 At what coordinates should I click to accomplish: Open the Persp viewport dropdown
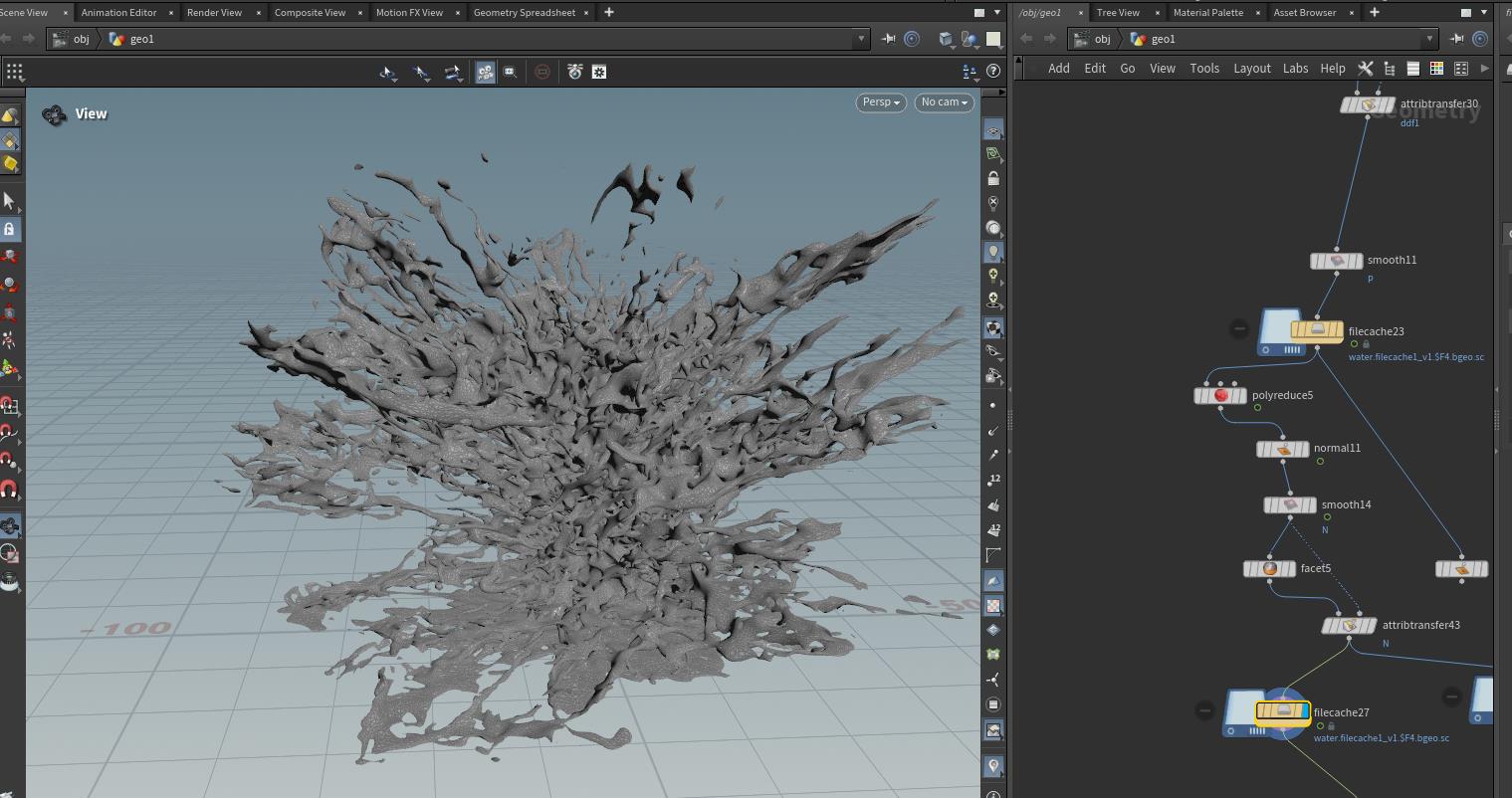[x=880, y=101]
